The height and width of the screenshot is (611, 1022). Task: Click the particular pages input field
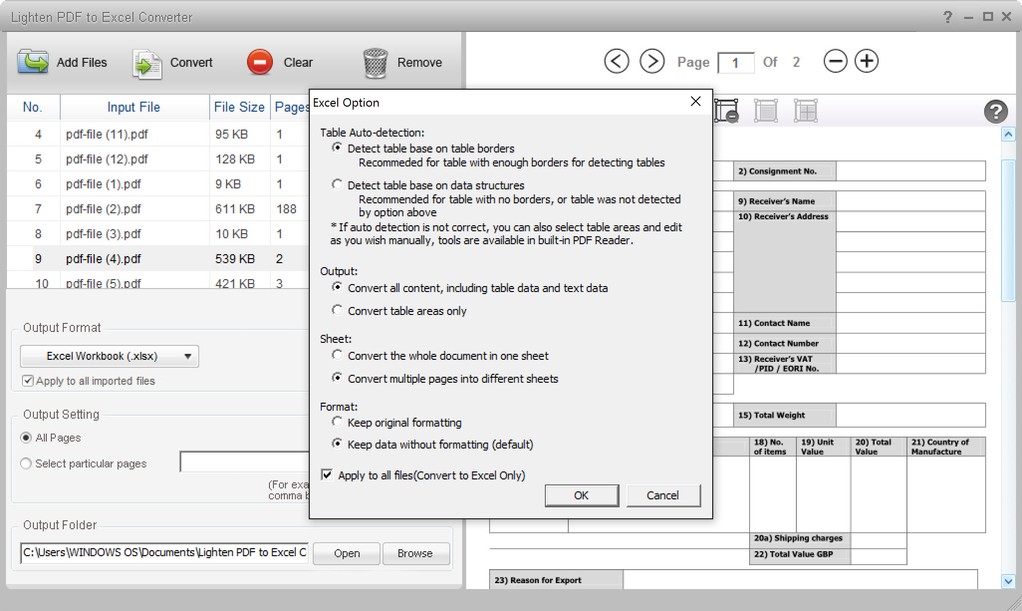[244, 462]
